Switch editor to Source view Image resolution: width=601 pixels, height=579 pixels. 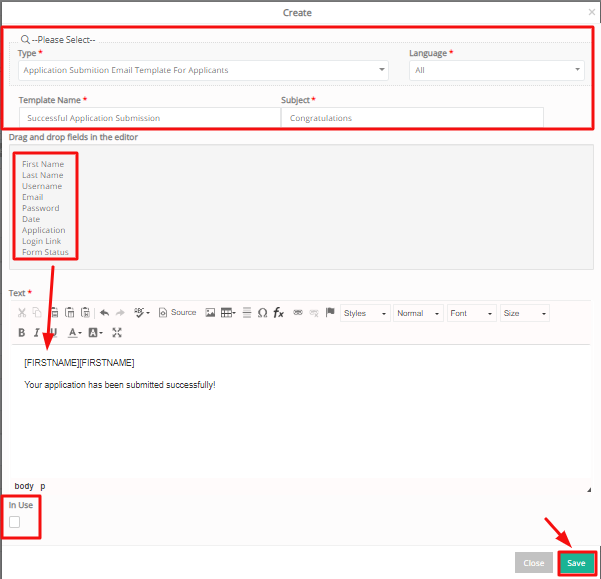(x=177, y=313)
